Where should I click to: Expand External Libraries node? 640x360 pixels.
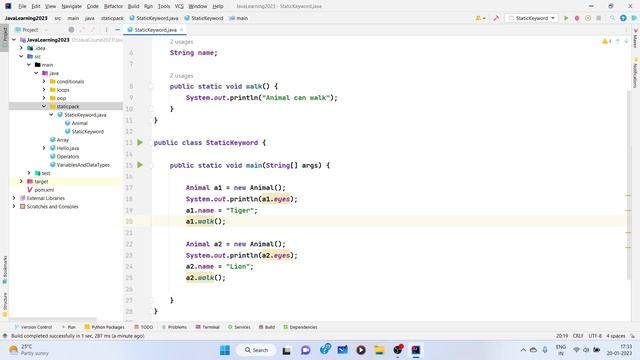(14, 198)
